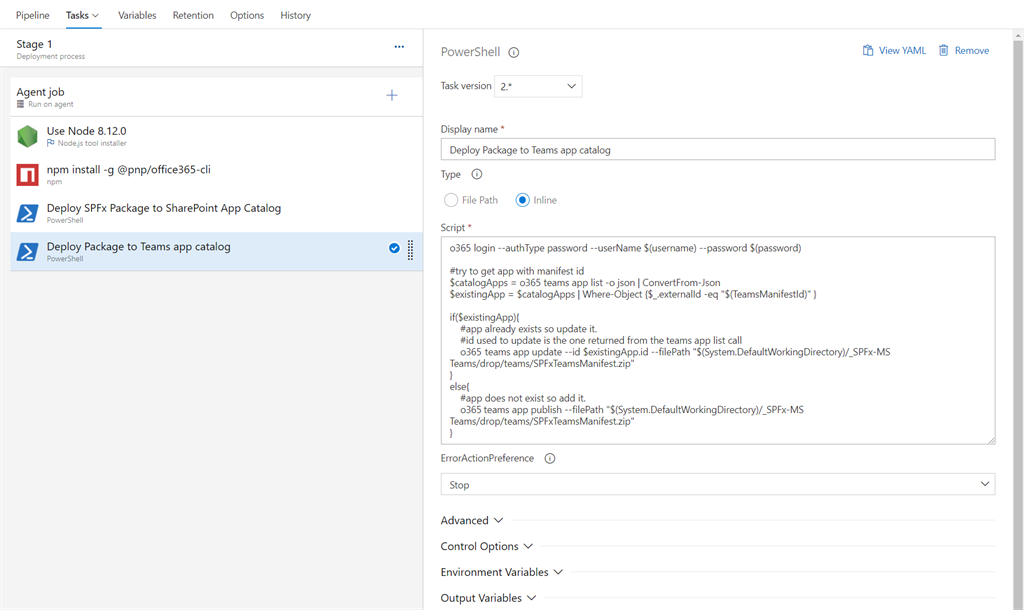Show Type info icon
Viewport: 1024px width, 610px height.
click(477, 174)
